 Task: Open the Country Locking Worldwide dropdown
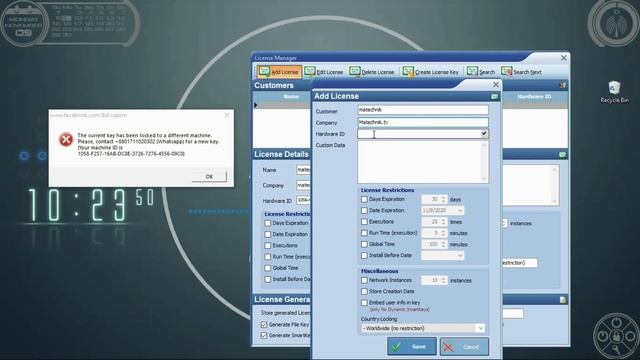[480, 328]
